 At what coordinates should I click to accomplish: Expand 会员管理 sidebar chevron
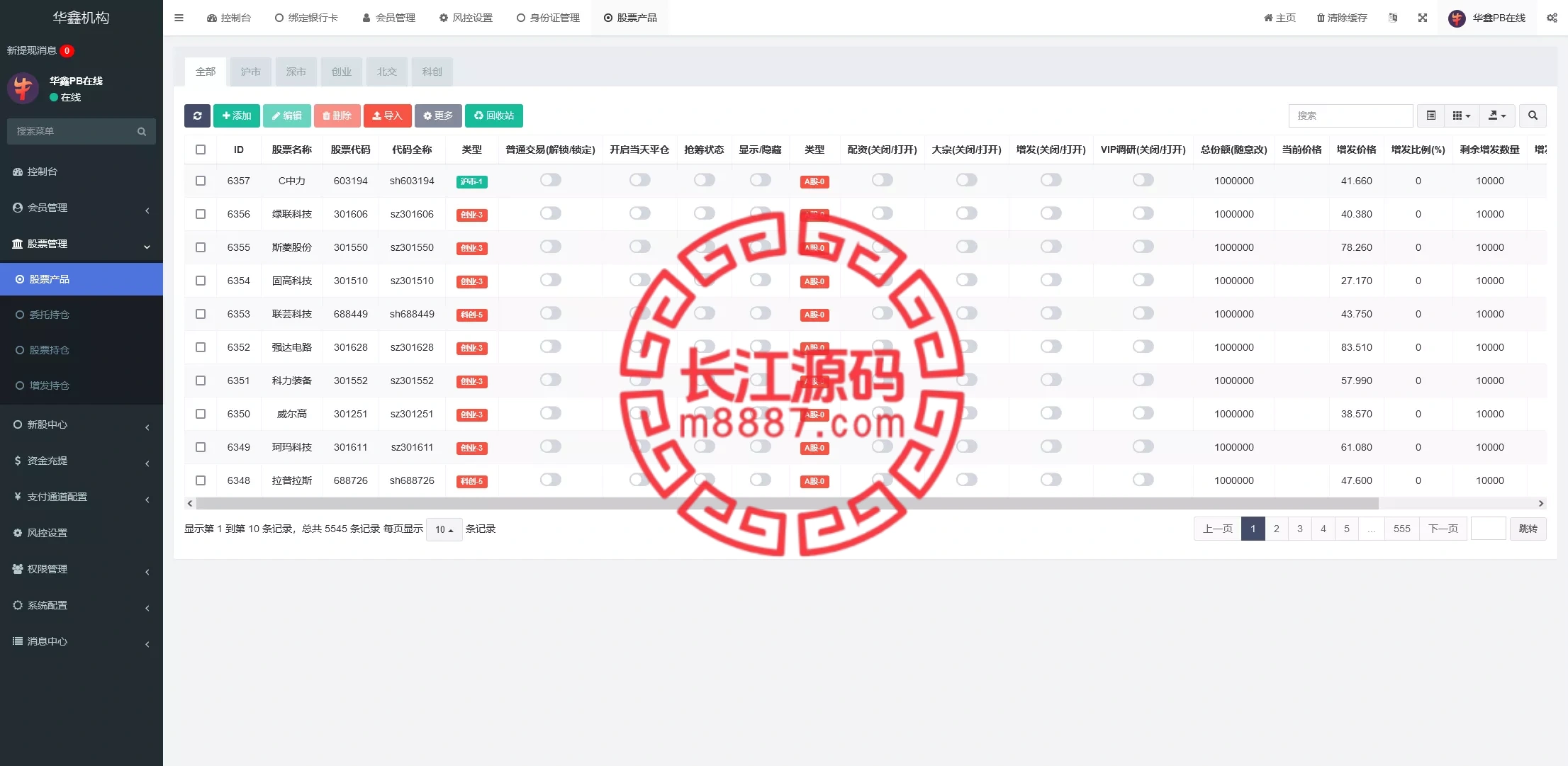point(147,210)
